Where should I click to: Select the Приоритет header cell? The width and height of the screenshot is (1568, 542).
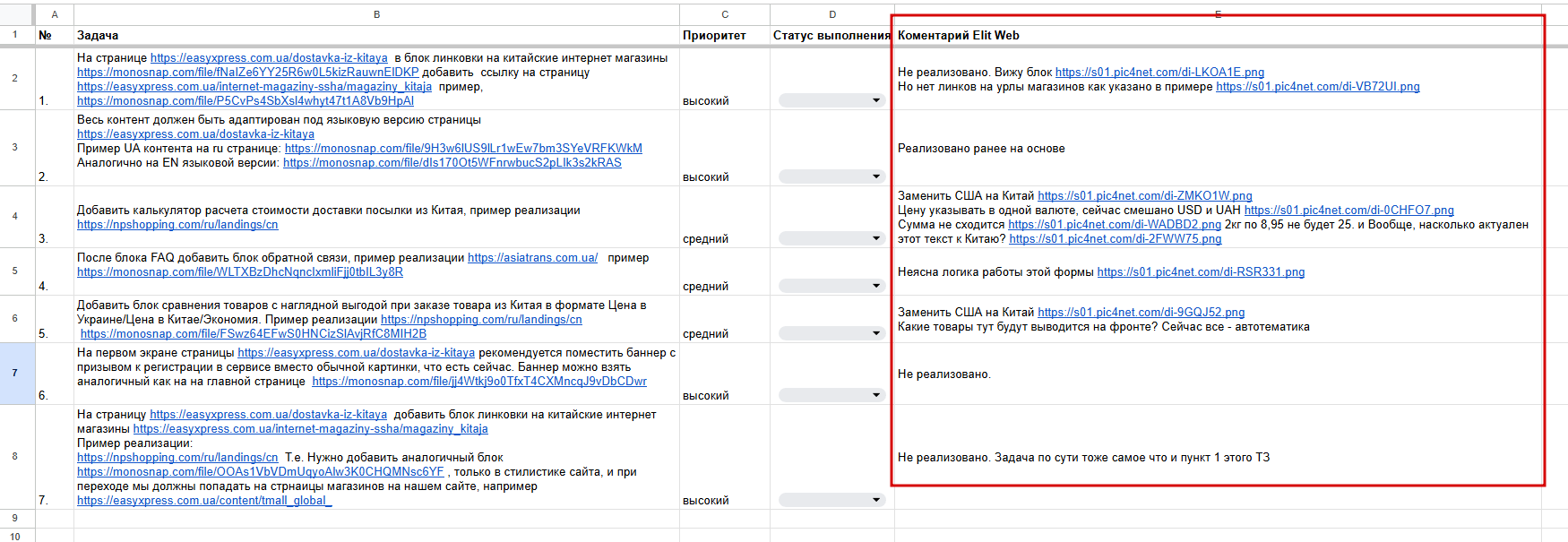tap(724, 36)
